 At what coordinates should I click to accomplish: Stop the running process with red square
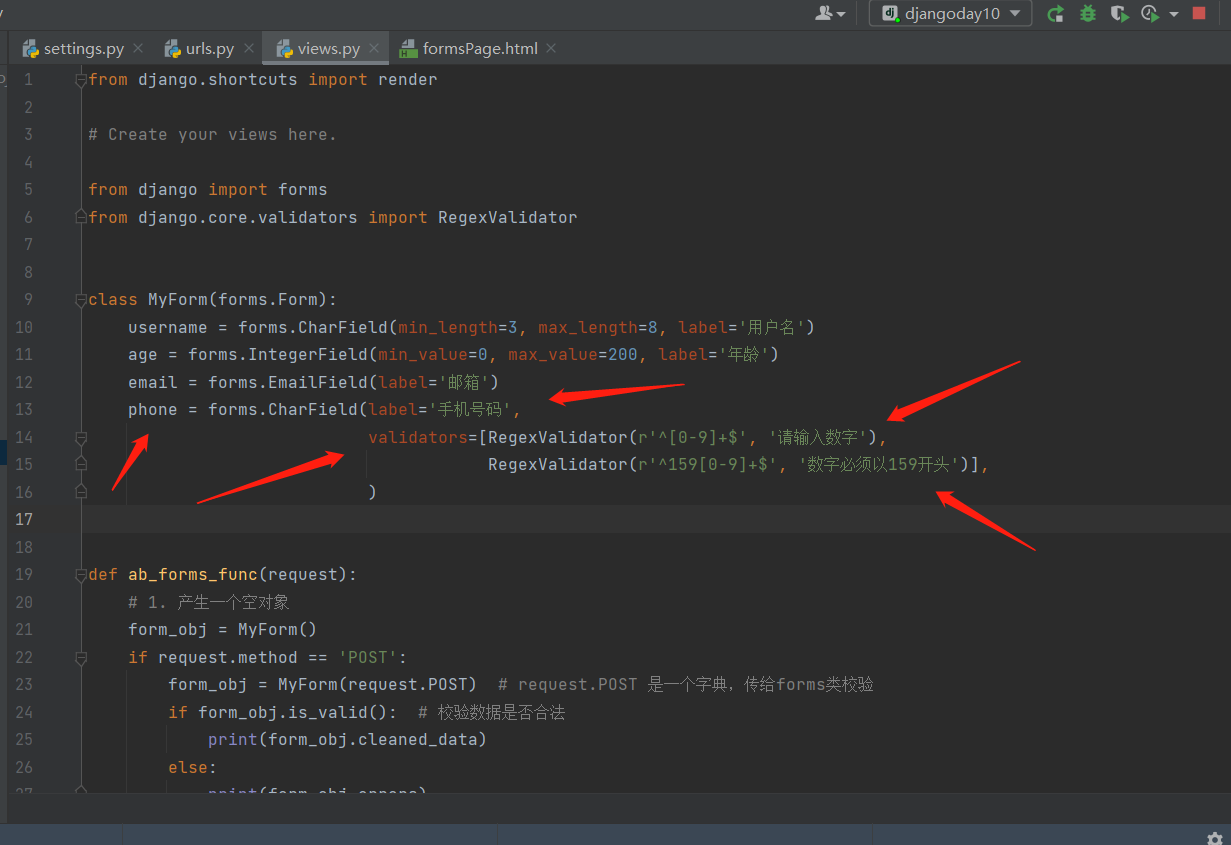point(1199,13)
